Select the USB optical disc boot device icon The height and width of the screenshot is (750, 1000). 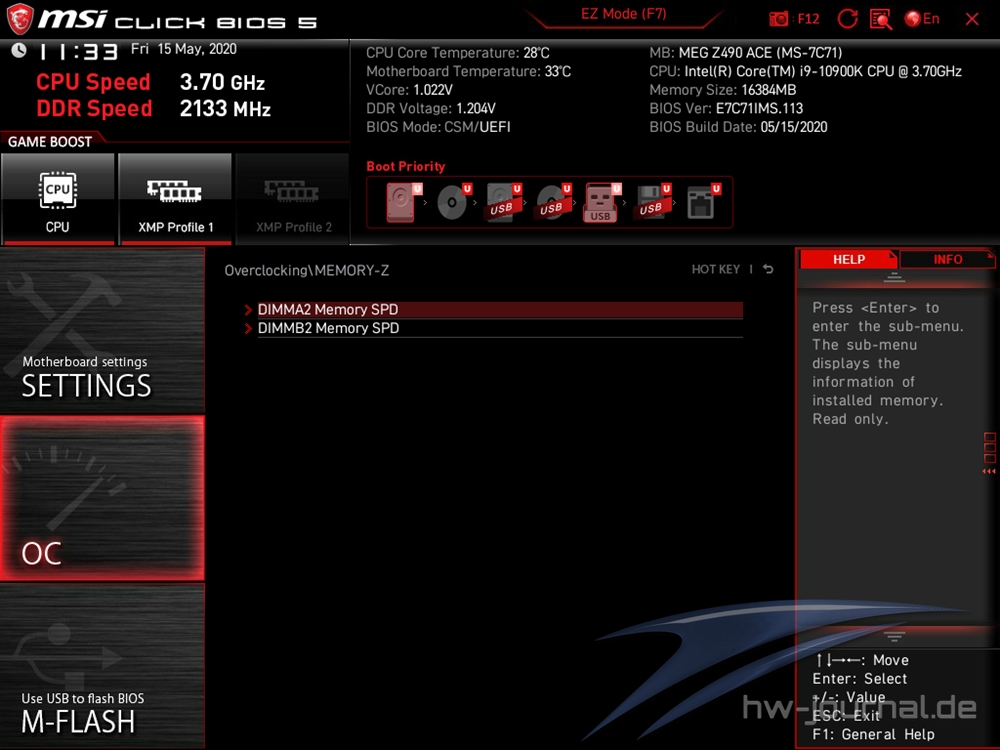point(553,202)
